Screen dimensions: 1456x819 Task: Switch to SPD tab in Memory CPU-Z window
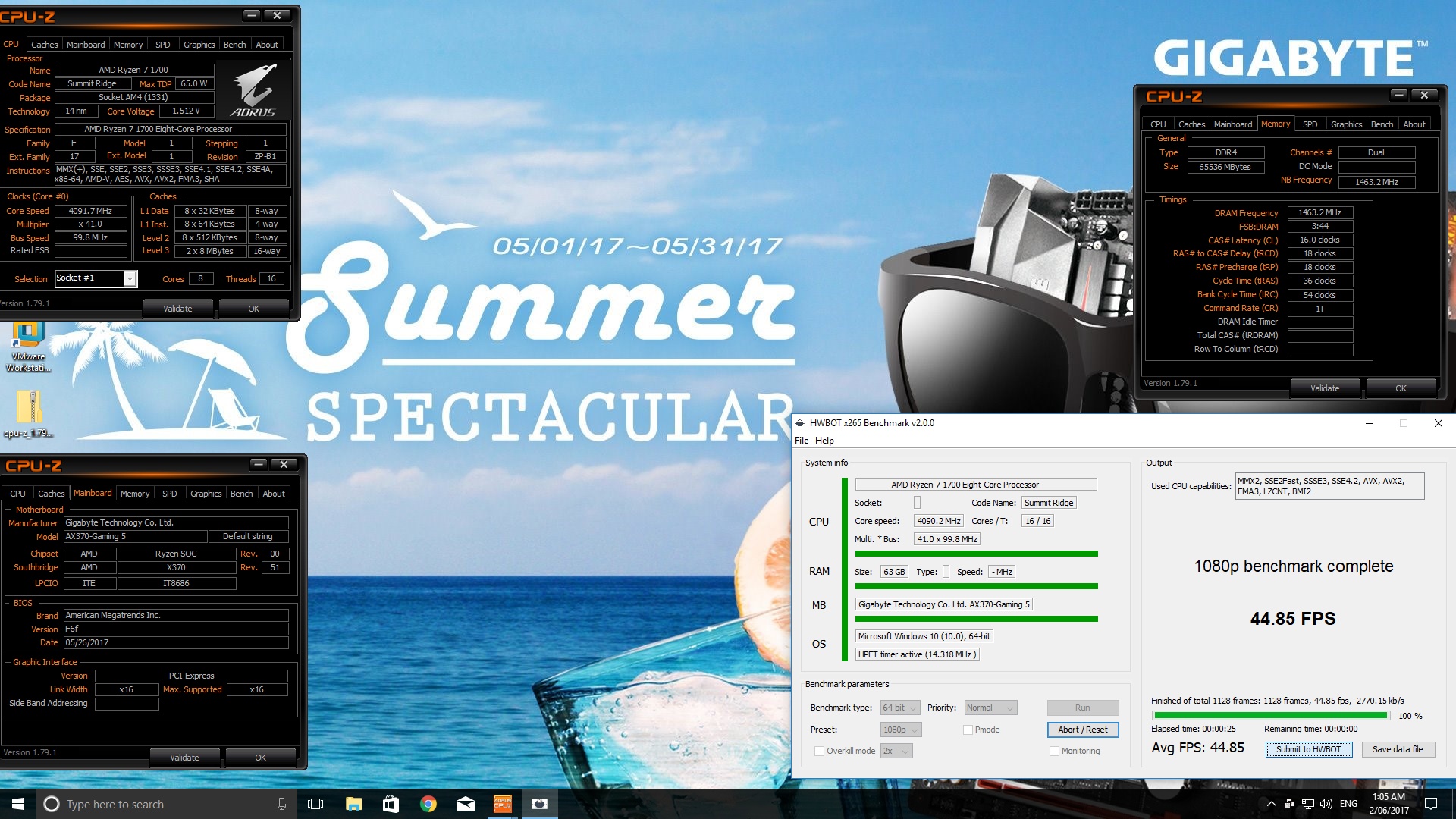coord(1310,124)
